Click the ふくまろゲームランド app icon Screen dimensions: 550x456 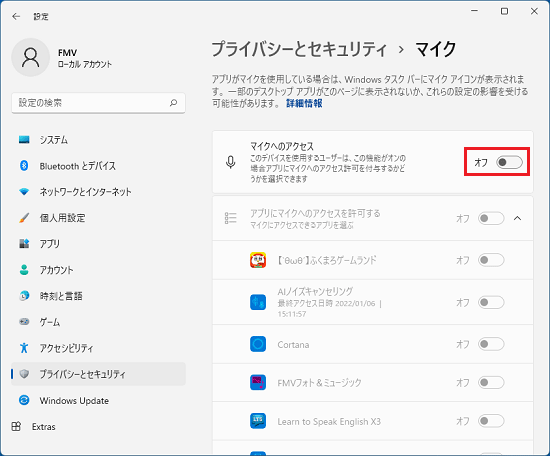258,260
